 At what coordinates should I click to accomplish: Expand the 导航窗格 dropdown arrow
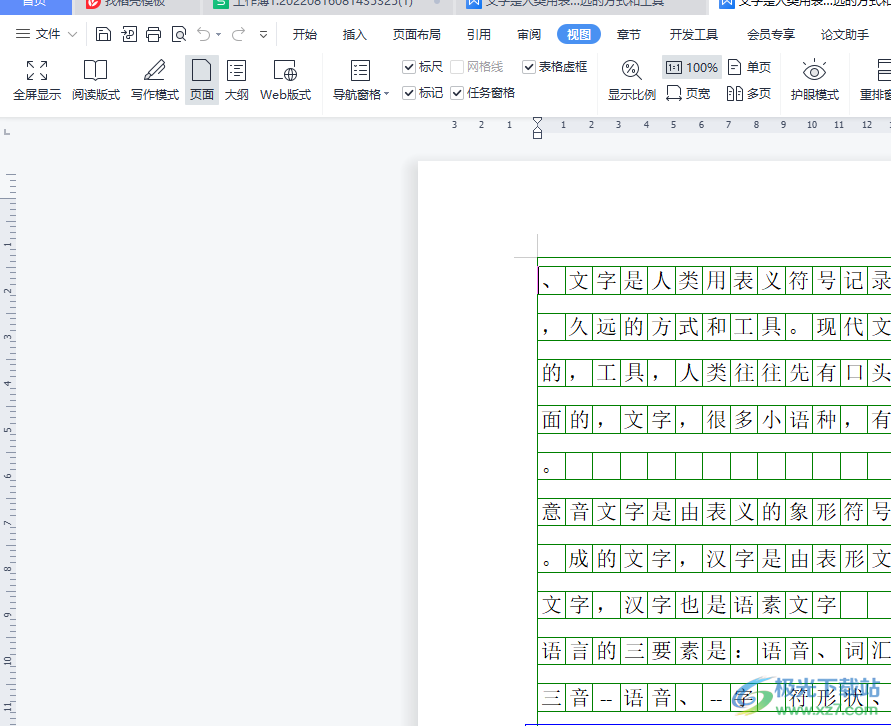coord(387,94)
